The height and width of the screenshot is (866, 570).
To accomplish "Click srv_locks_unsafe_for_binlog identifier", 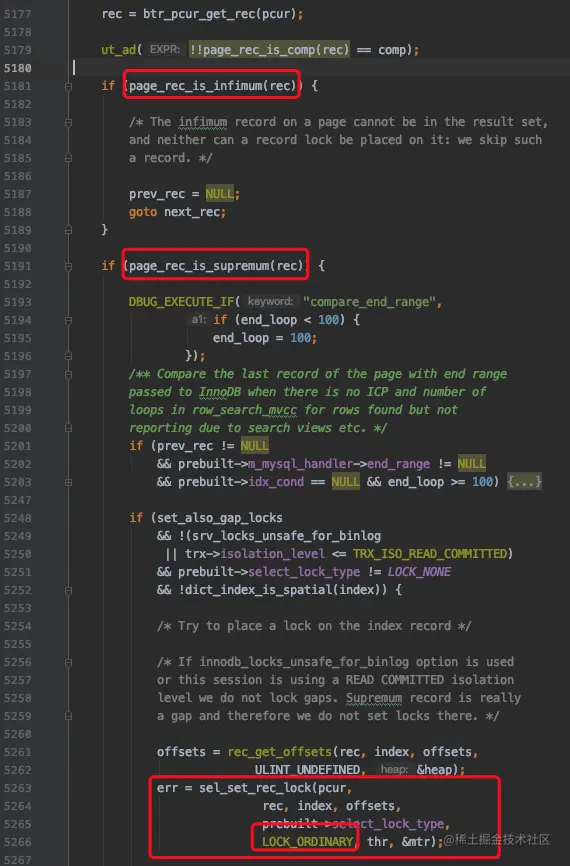I will pos(287,536).
